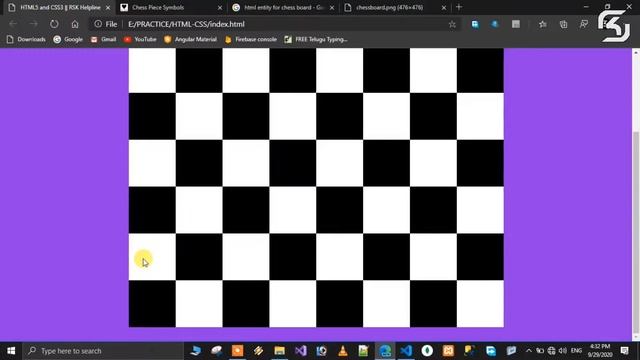Open the Google bookmark
Viewport: 640px width, 360px height.
point(68,39)
